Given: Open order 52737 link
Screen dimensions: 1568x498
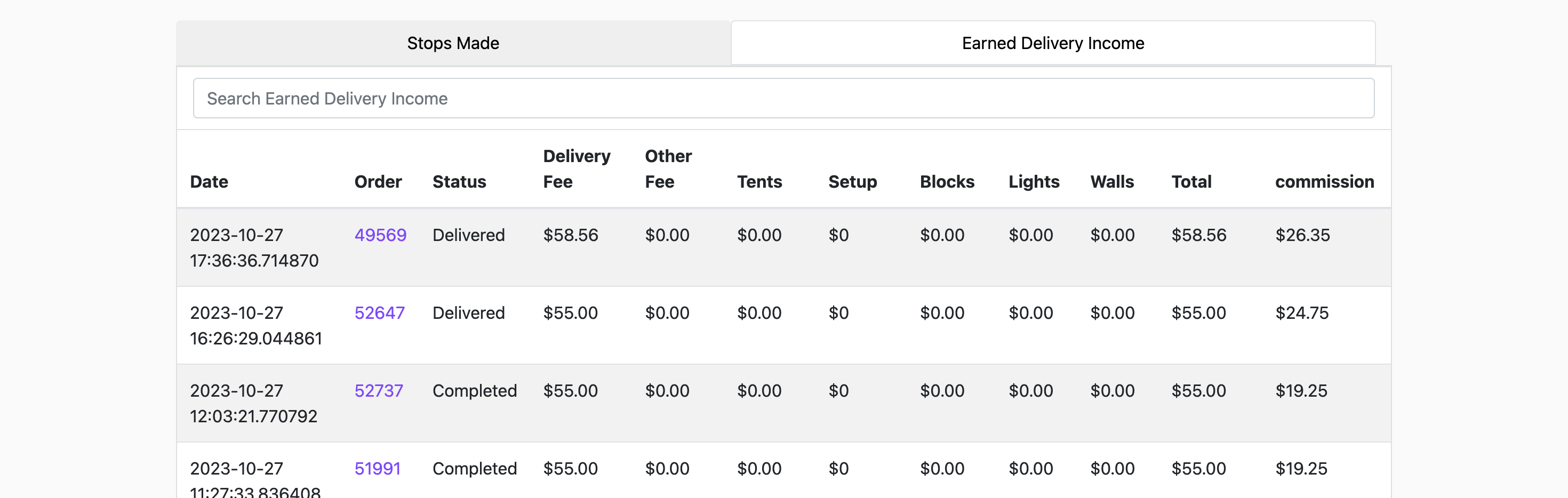Looking at the screenshot, I should coord(379,391).
